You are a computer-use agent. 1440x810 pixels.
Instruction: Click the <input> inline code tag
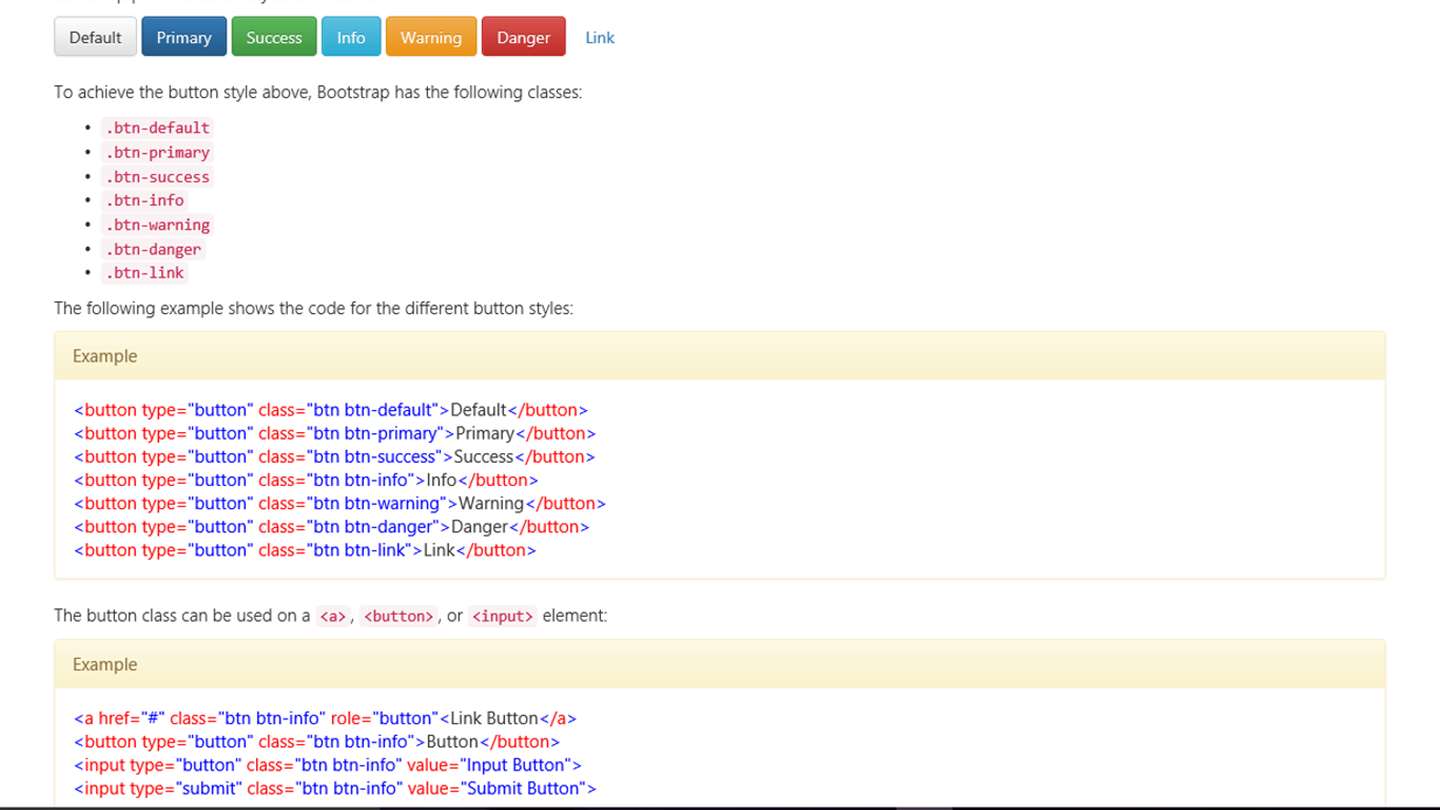tap(503, 616)
